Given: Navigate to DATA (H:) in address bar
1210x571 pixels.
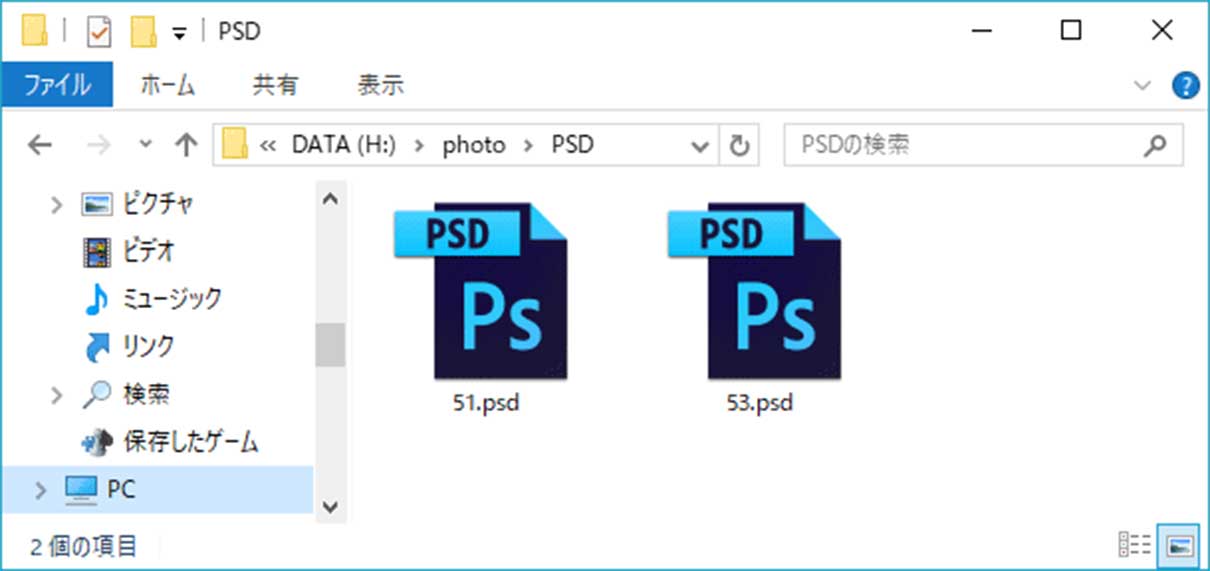Looking at the screenshot, I should pos(344,145).
